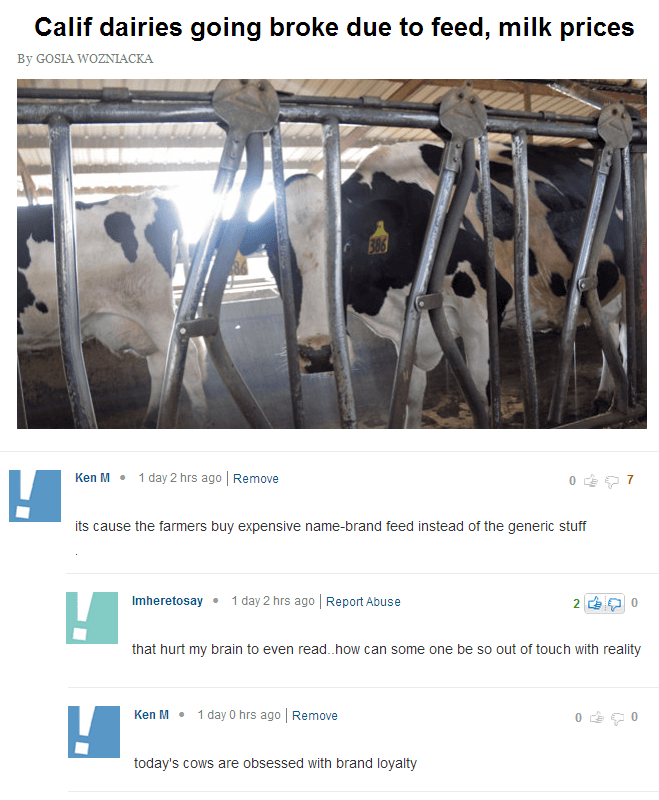Open Imheretosay username profile
659x800 pixels.
pos(167,601)
